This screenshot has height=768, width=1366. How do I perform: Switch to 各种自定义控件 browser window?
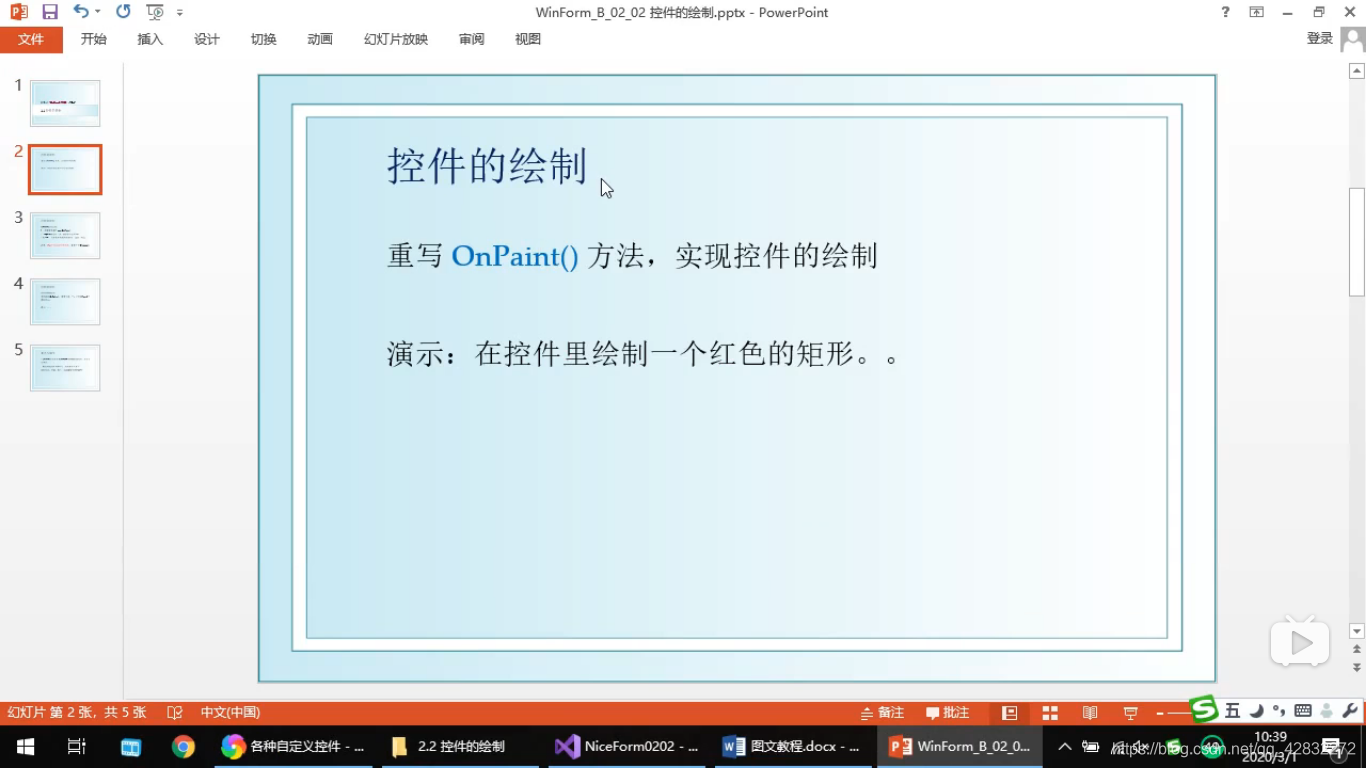[294, 747]
